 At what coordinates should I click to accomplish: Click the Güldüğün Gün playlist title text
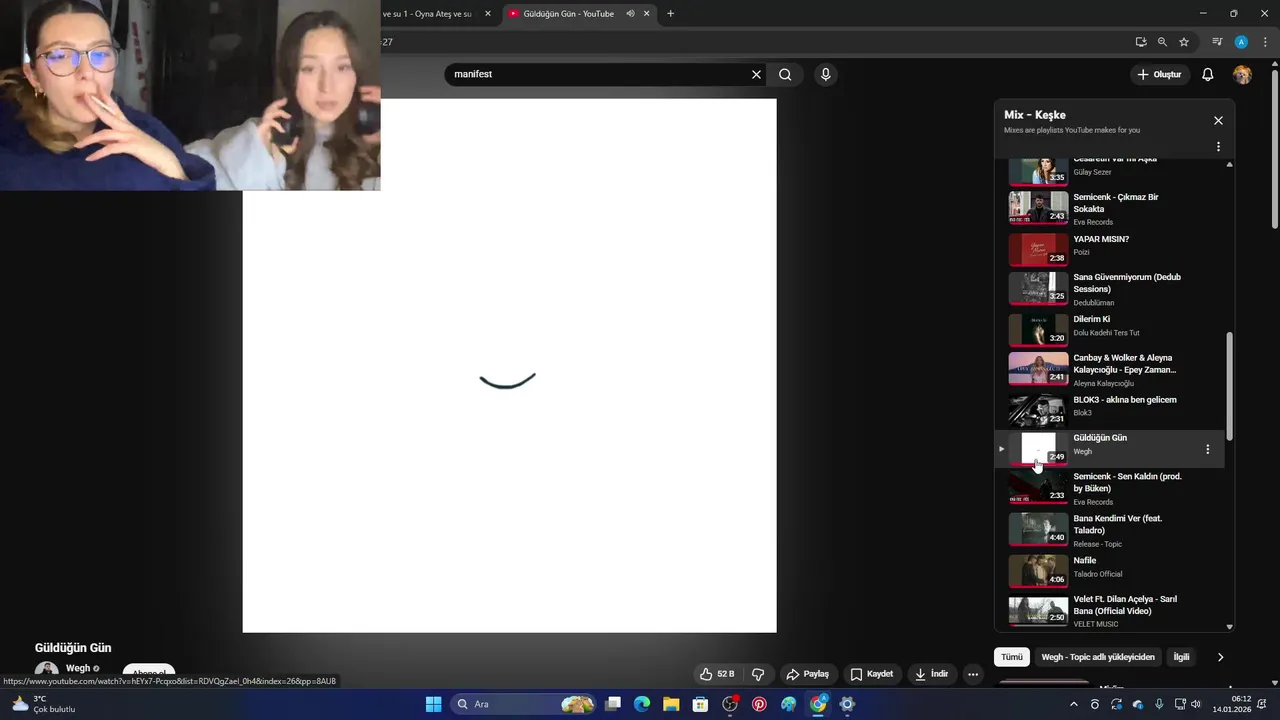[x=1099, y=438]
